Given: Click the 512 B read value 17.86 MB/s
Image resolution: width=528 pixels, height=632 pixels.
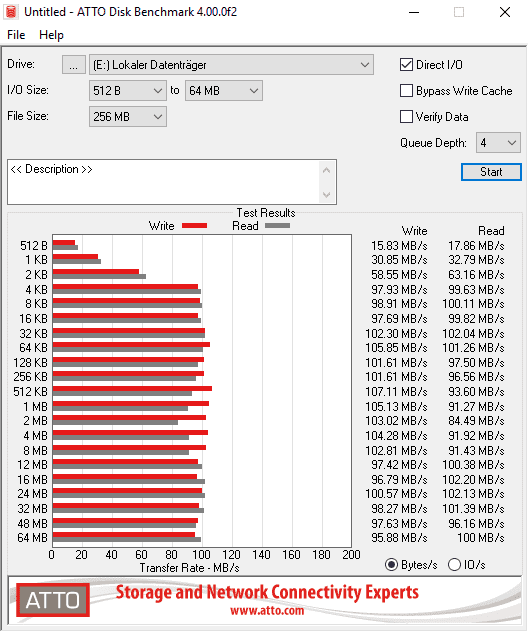Looking at the screenshot, I should (x=476, y=245).
